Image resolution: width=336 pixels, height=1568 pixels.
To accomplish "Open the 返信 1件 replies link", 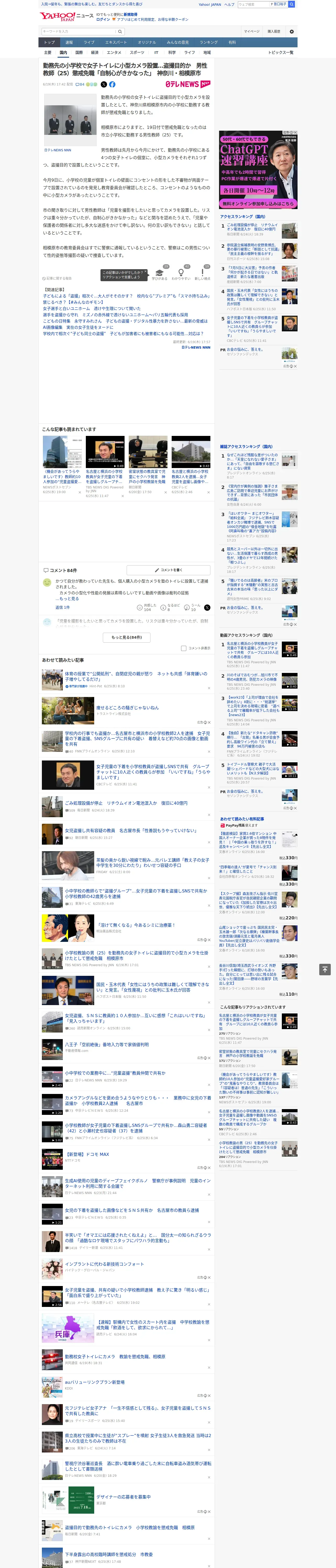I will point(62,608).
